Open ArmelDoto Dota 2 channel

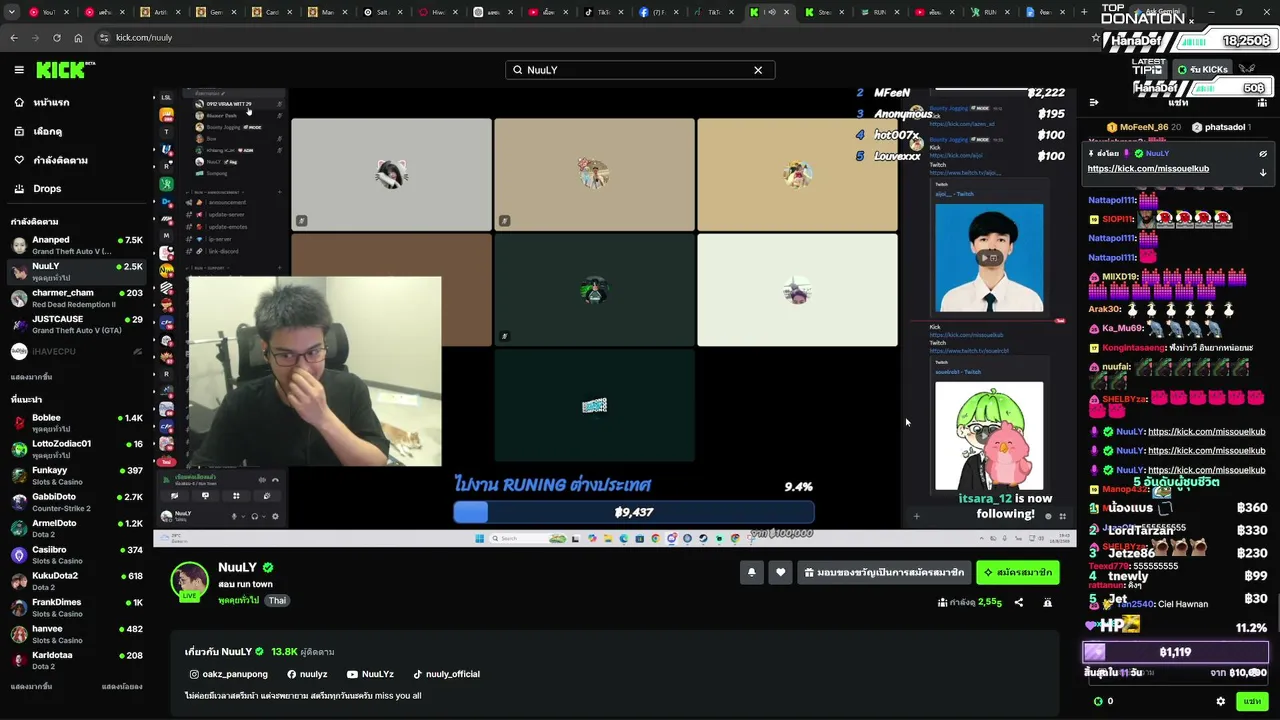pyautogui.click(x=77, y=529)
